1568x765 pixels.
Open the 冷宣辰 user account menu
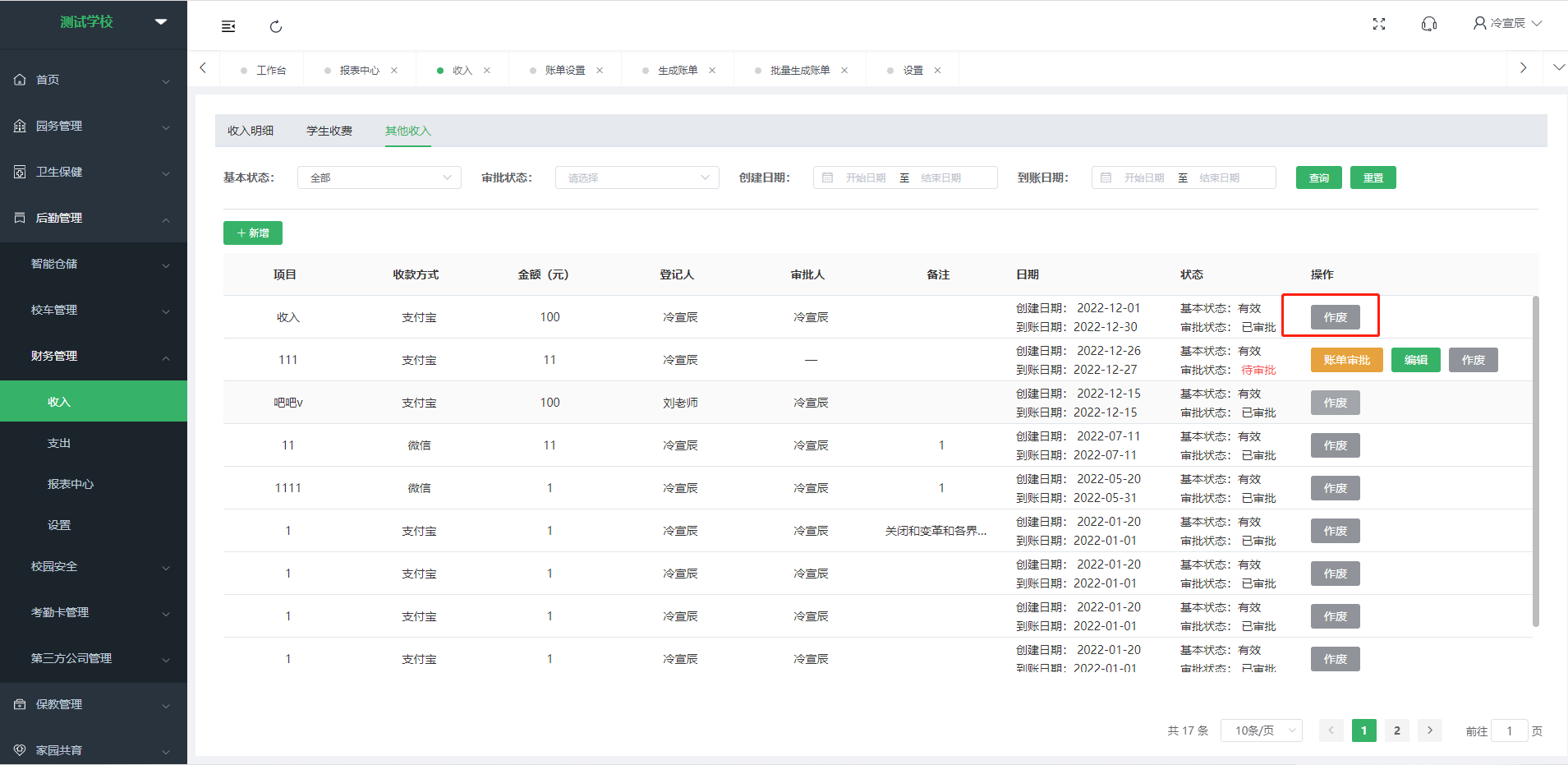click(1507, 23)
